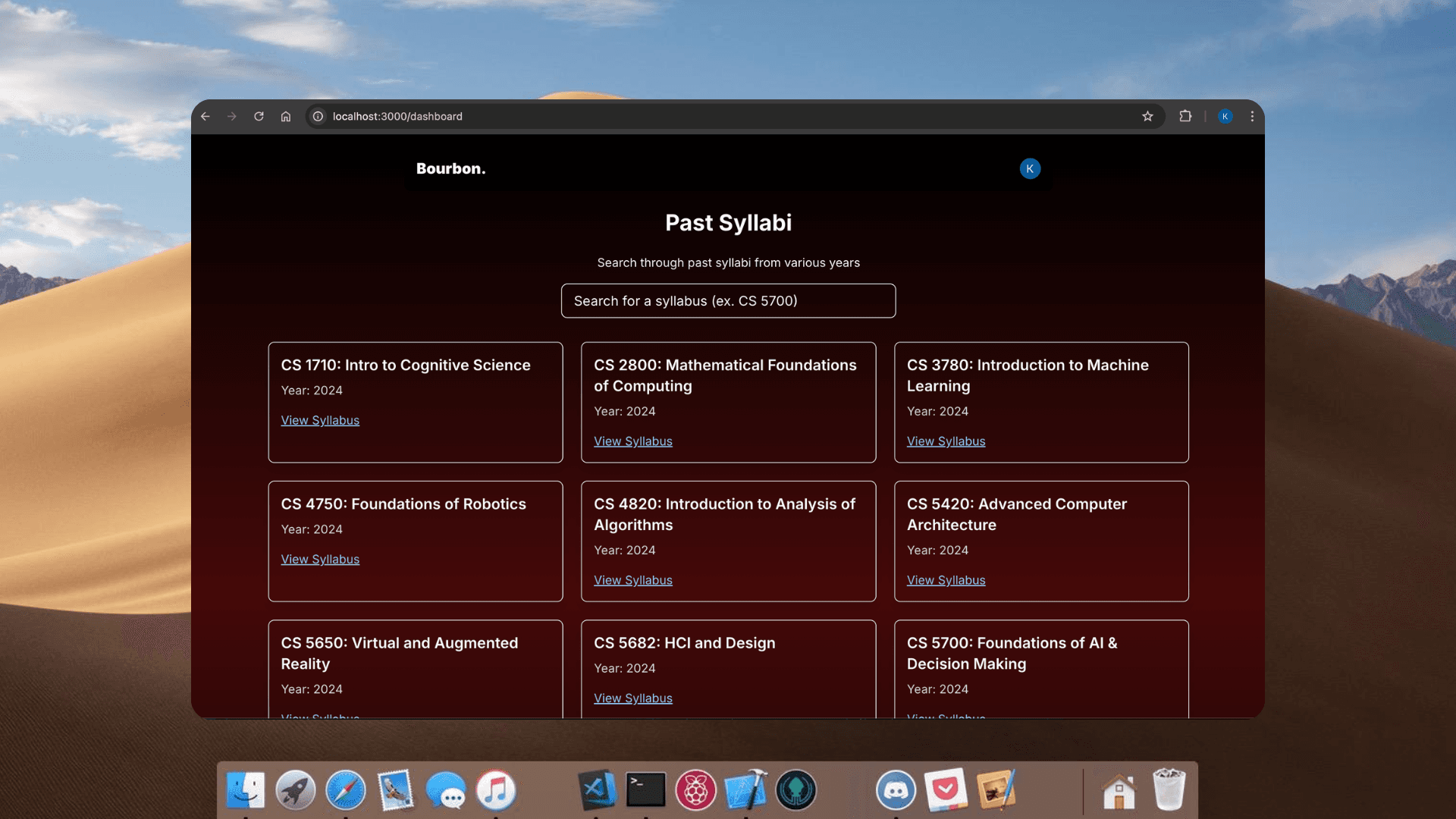Open the Chrome profile avatar K
1456x819 pixels.
[1225, 116]
